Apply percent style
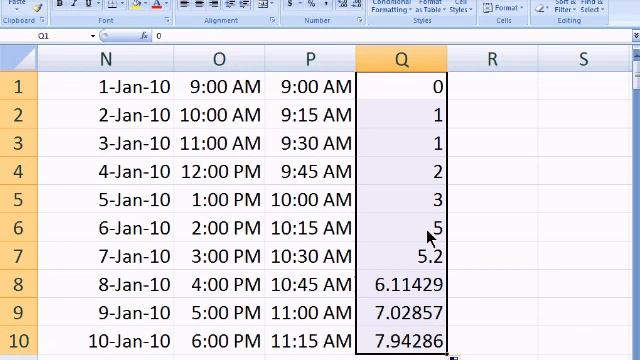Image resolution: width=640 pixels, height=360 pixels. point(311,4)
